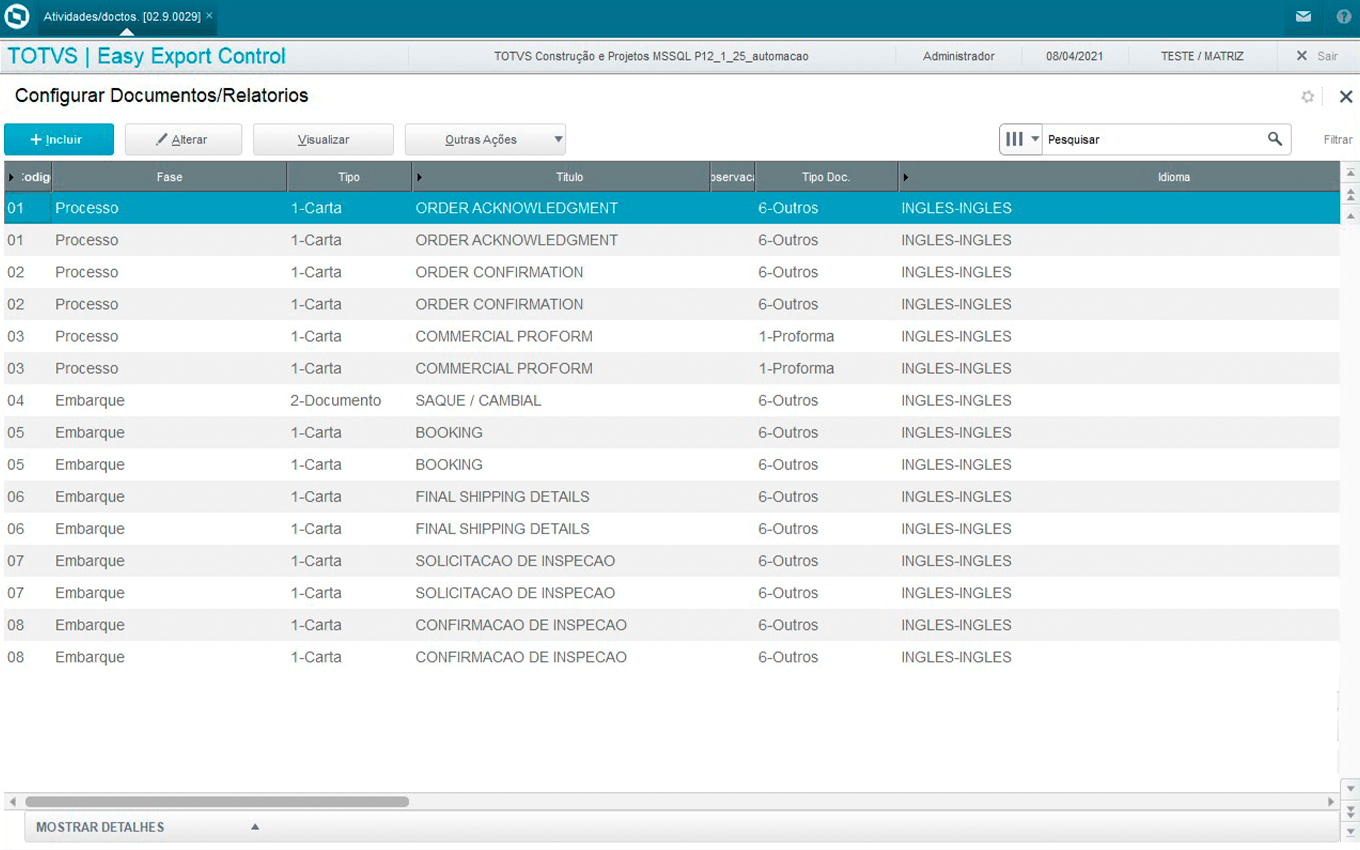Click the Incluir button

[58, 140]
